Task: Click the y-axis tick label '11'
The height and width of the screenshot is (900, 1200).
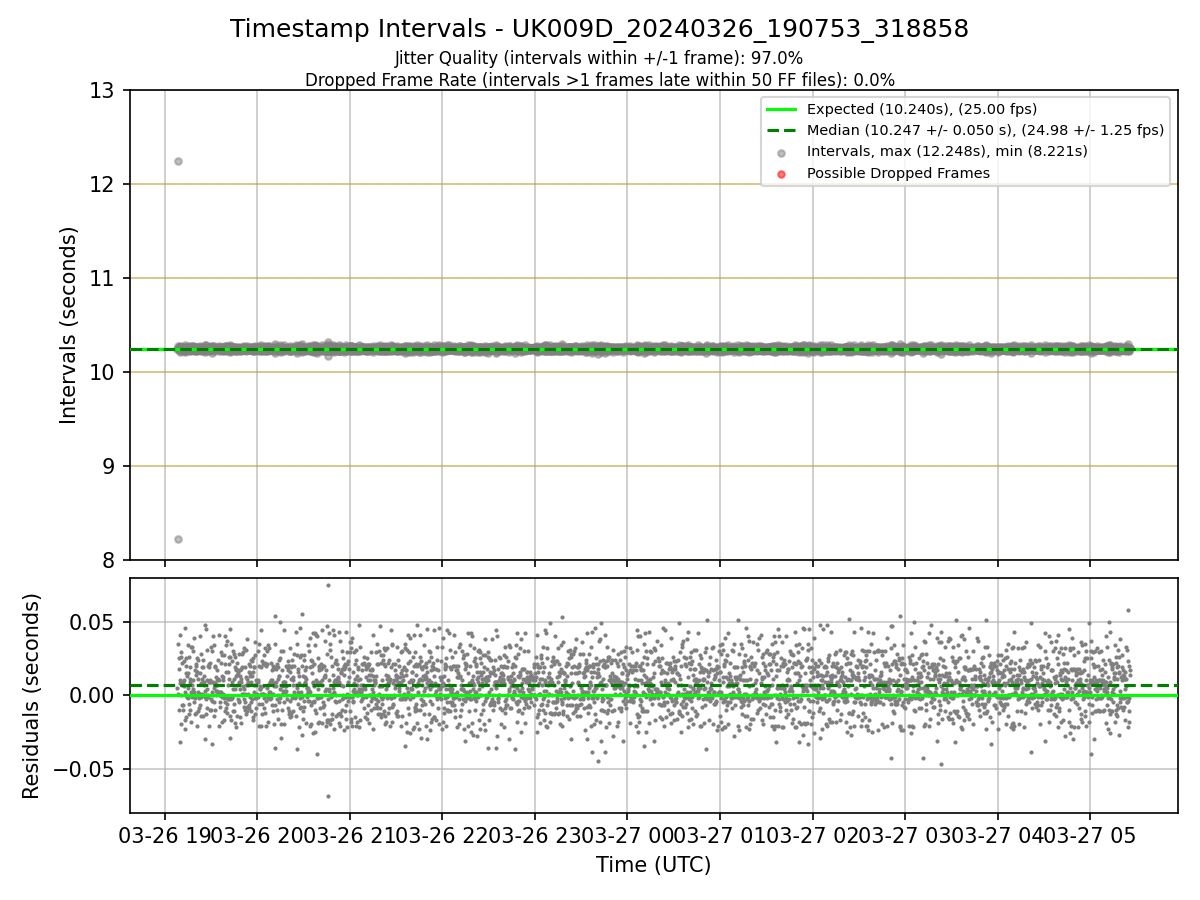Action: tap(101, 279)
